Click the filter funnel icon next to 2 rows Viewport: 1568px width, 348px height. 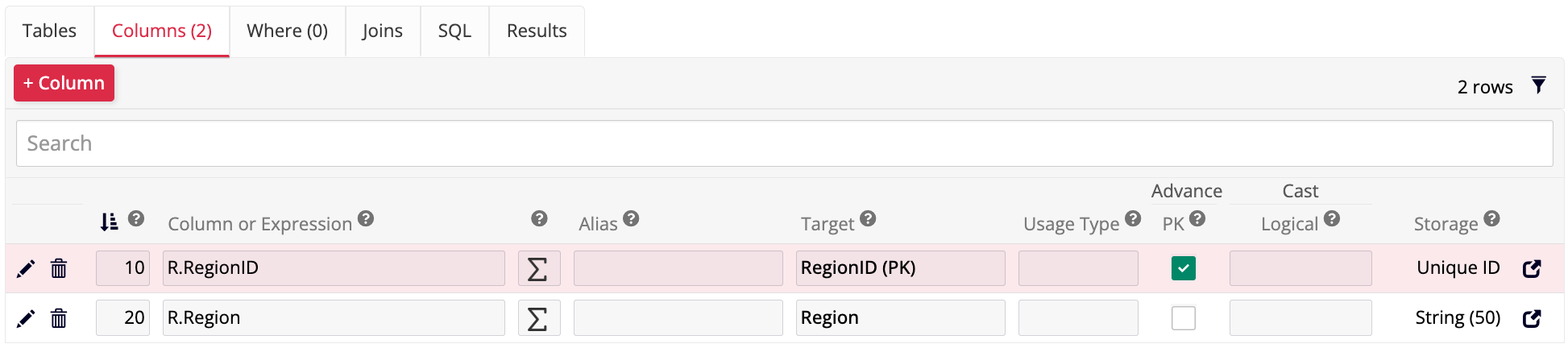(1538, 85)
